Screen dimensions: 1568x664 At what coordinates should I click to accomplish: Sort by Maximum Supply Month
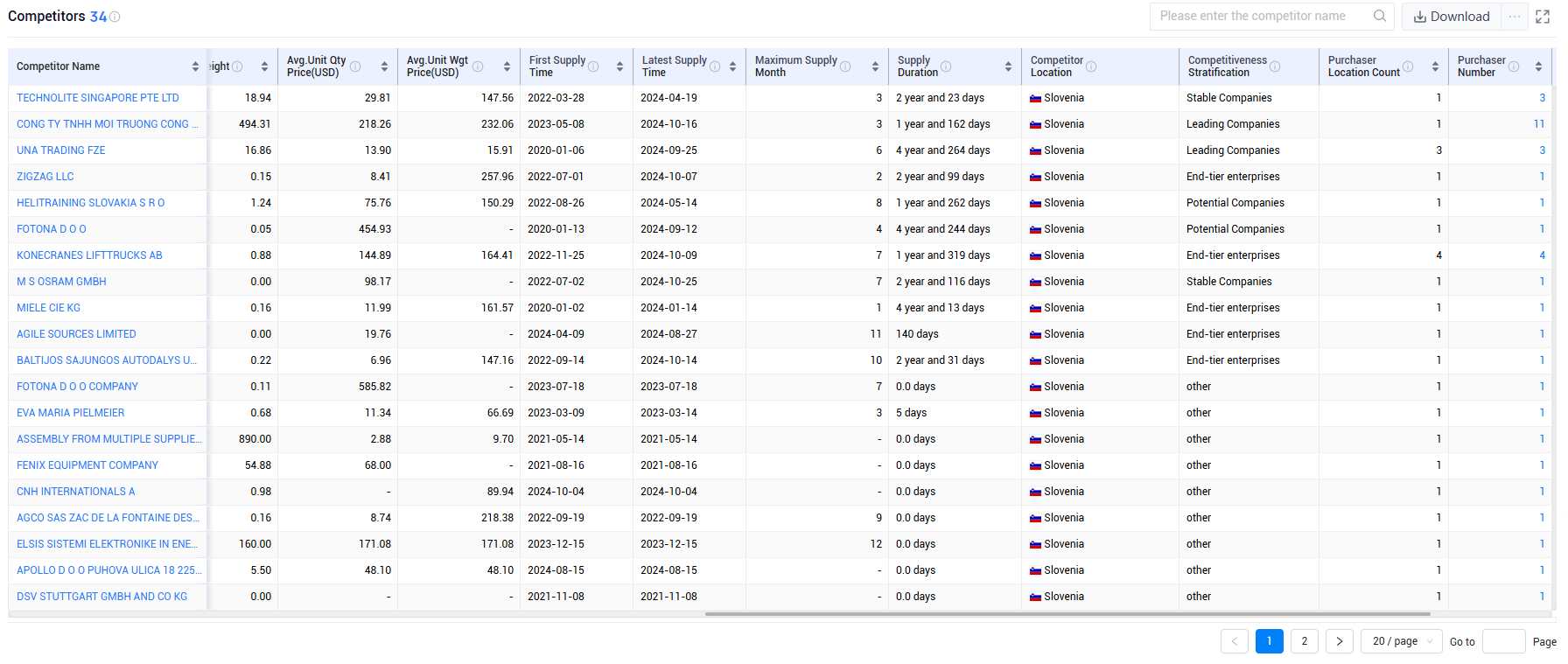click(875, 66)
